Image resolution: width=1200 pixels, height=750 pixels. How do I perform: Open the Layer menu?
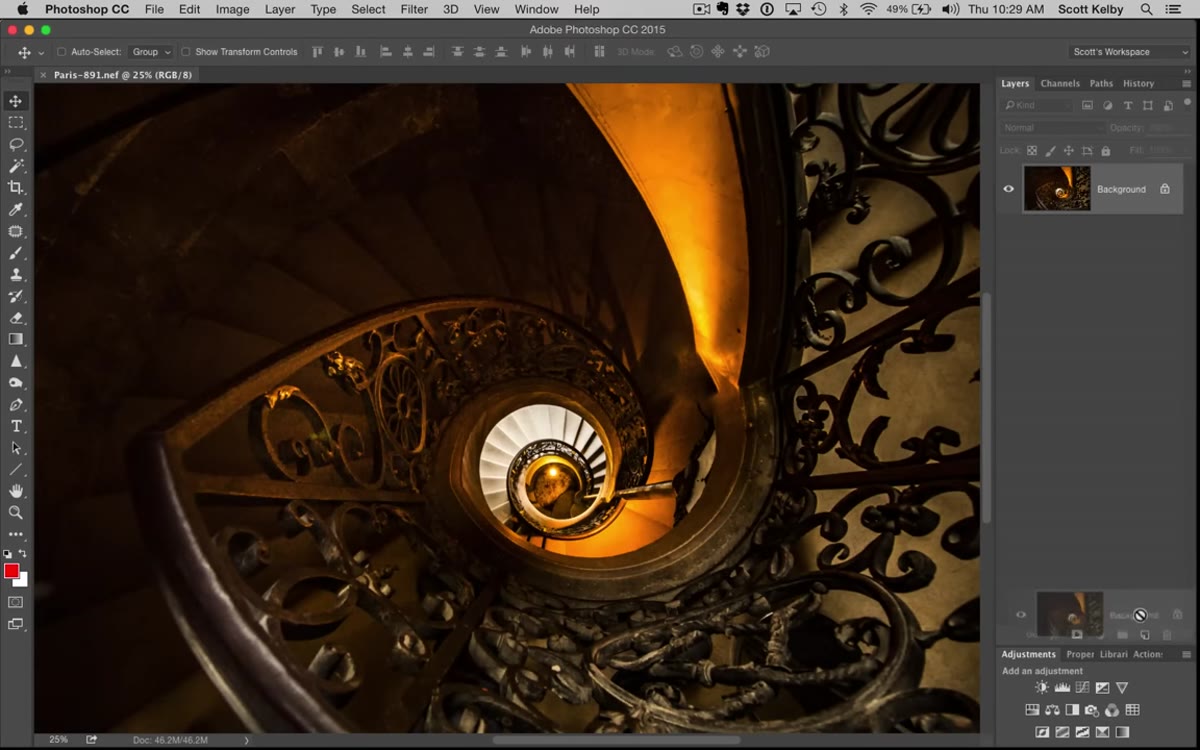pyautogui.click(x=280, y=9)
